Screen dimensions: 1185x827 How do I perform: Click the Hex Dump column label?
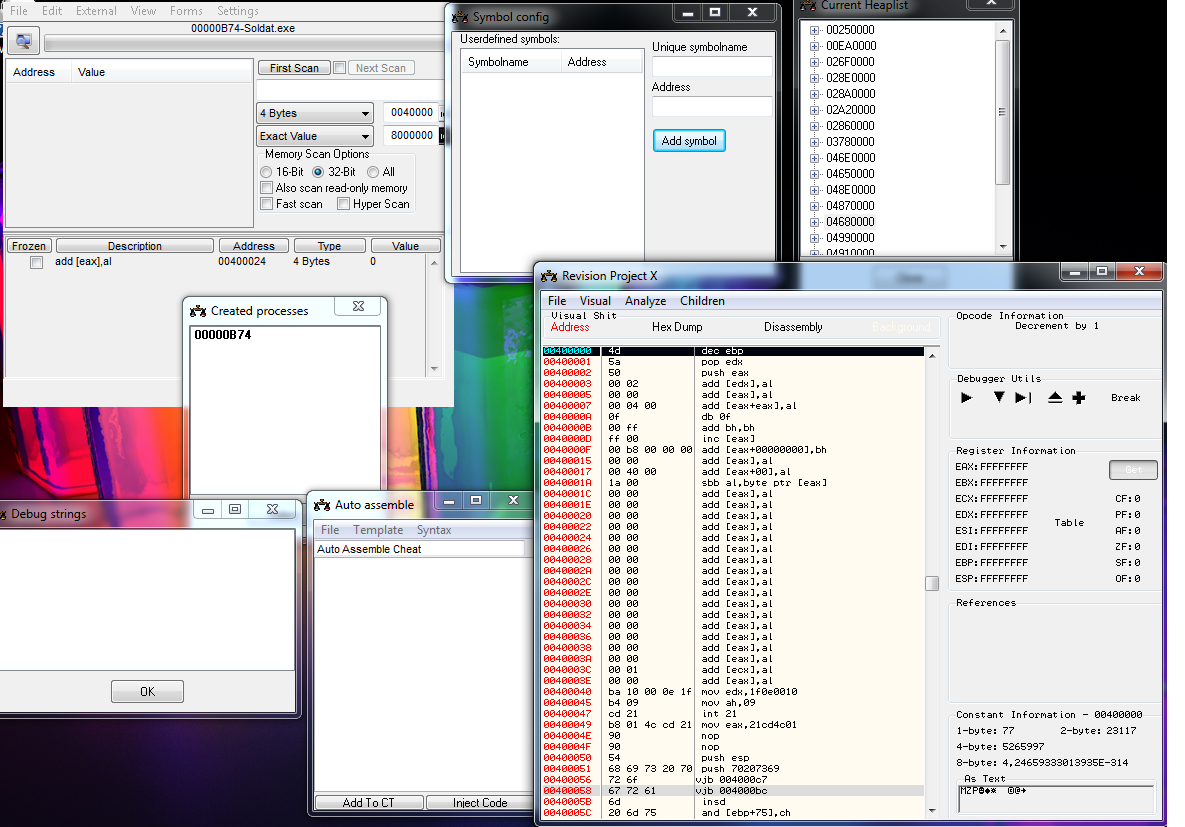[677, 327]
